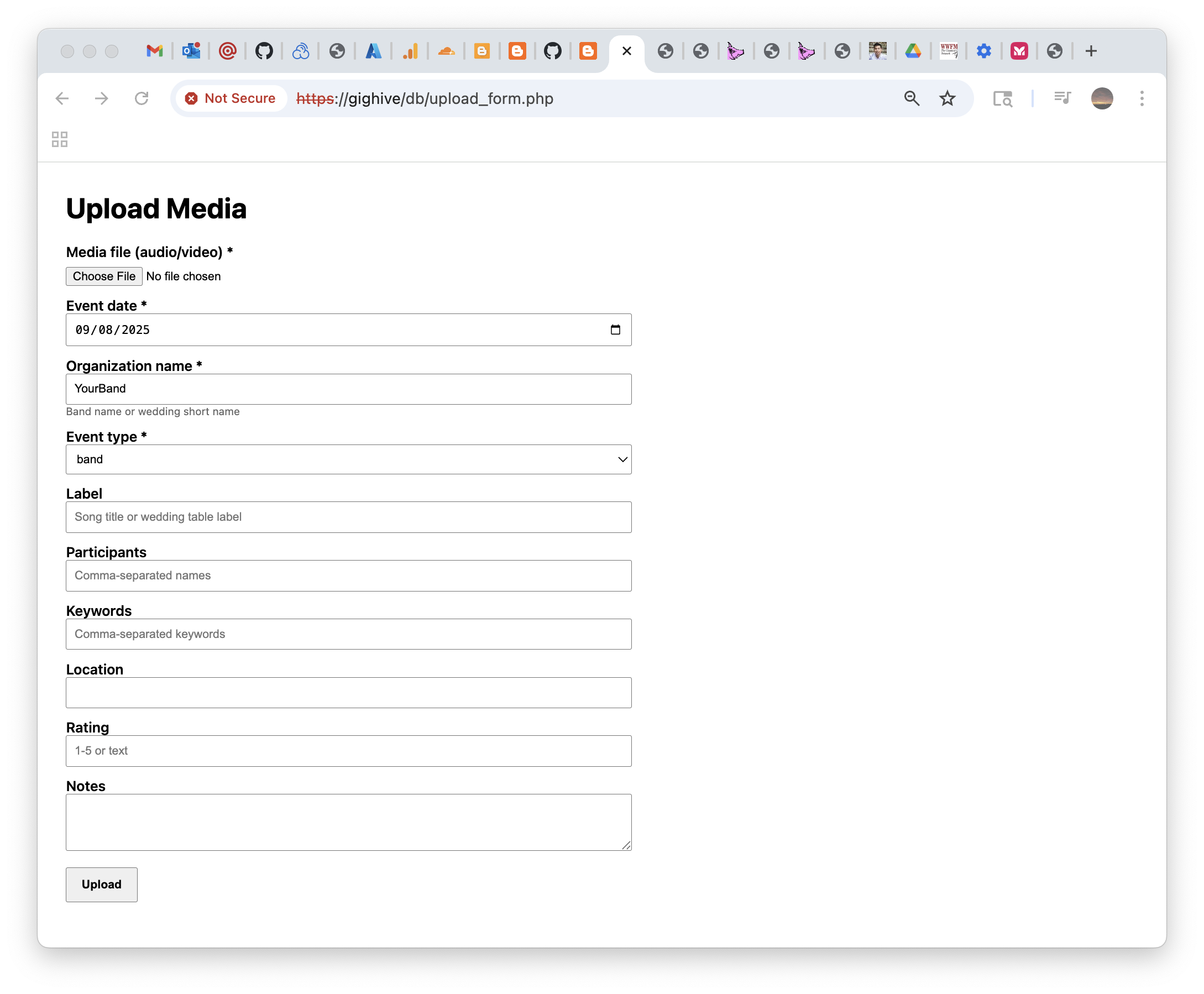Screen dimensions: 1204x994
Task: Switch to the Gmail tab
Action: pos(155,51)
